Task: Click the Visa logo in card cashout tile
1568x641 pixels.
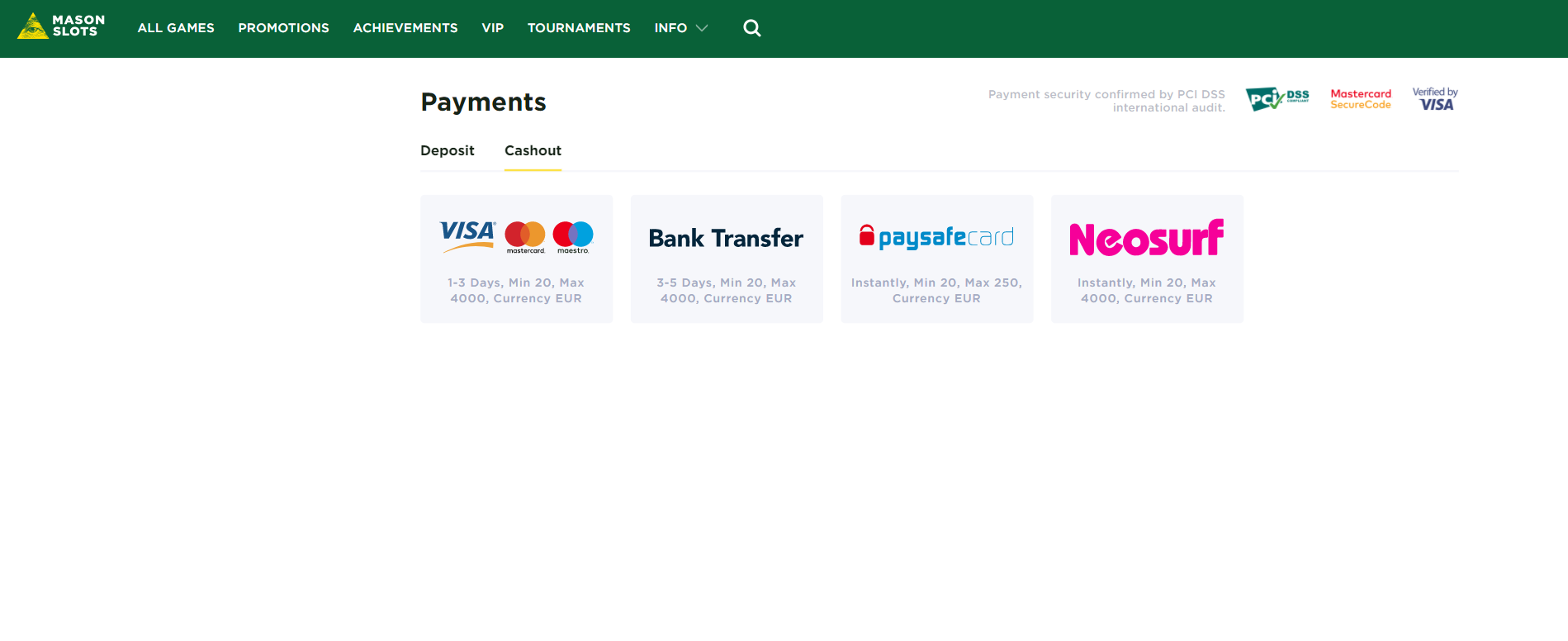Action: point(467,236)
